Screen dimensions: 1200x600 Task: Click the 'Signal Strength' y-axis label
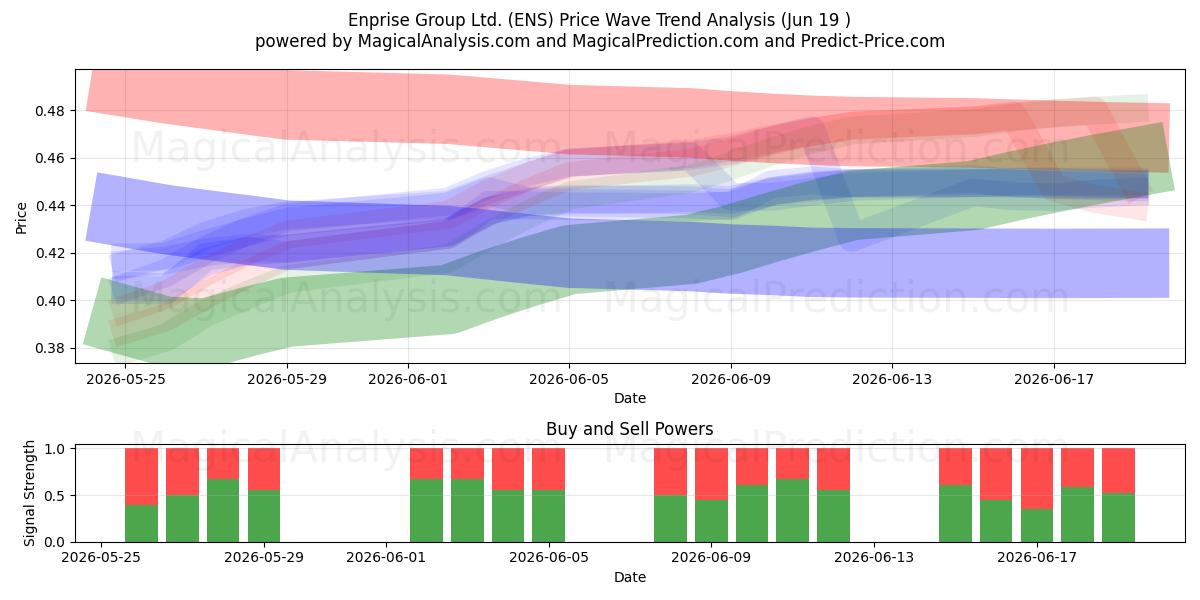[x=29, y=493]
